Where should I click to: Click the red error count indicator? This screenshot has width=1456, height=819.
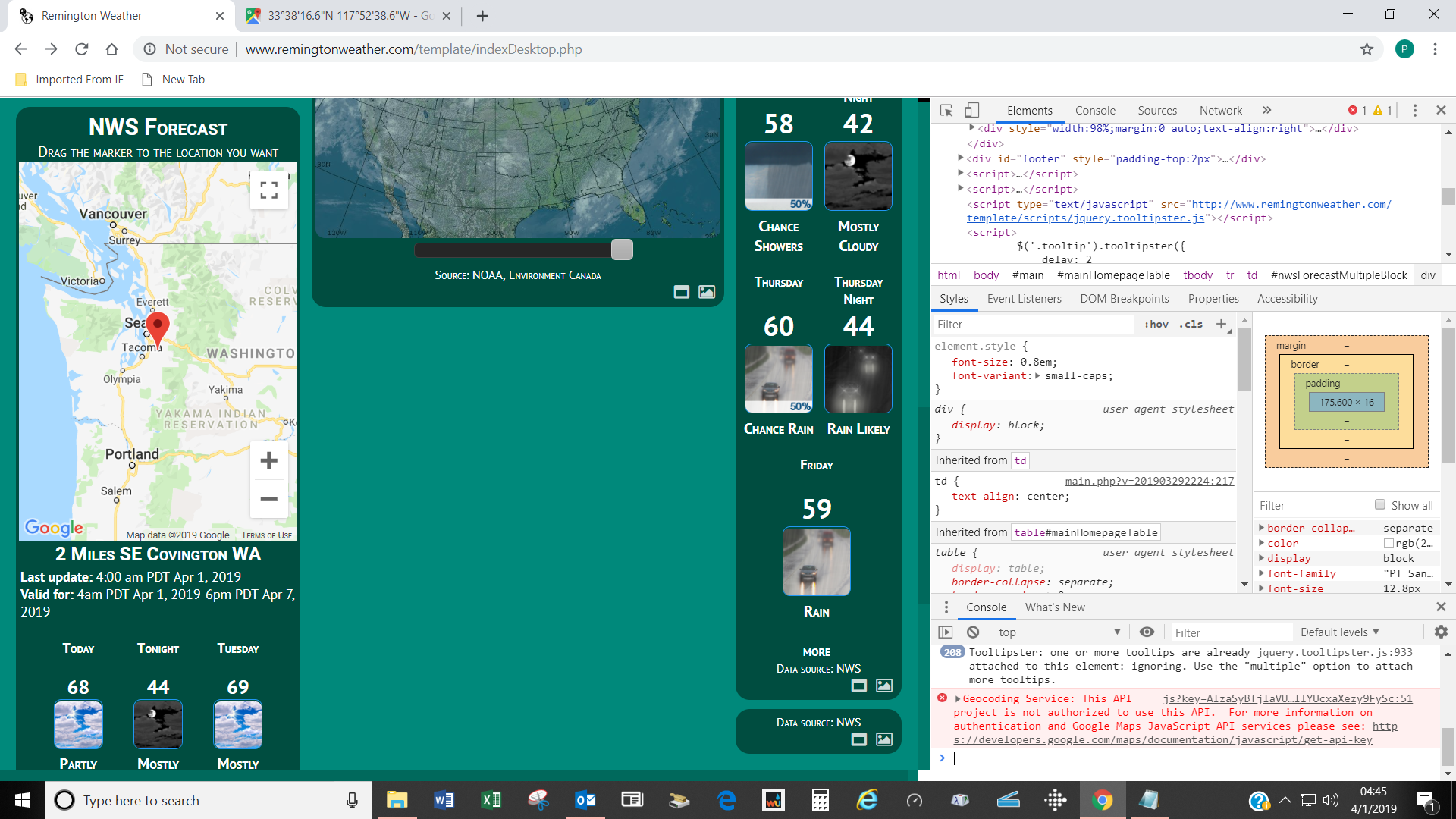pyautogui.click(x=1357, y=111)
